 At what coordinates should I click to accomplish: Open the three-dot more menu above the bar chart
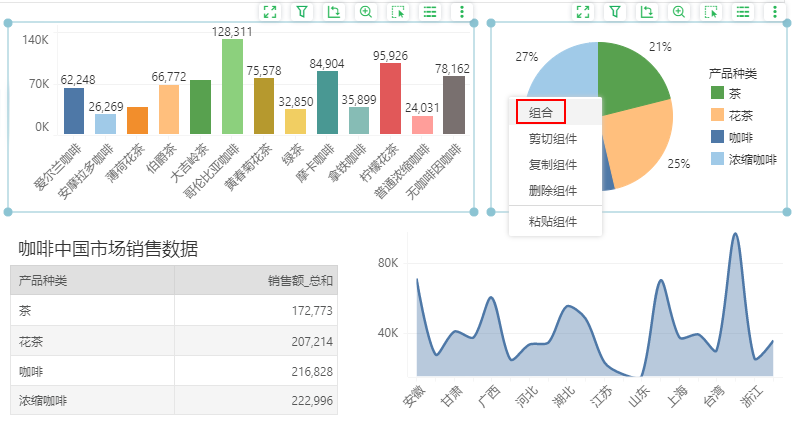point(462,12)
